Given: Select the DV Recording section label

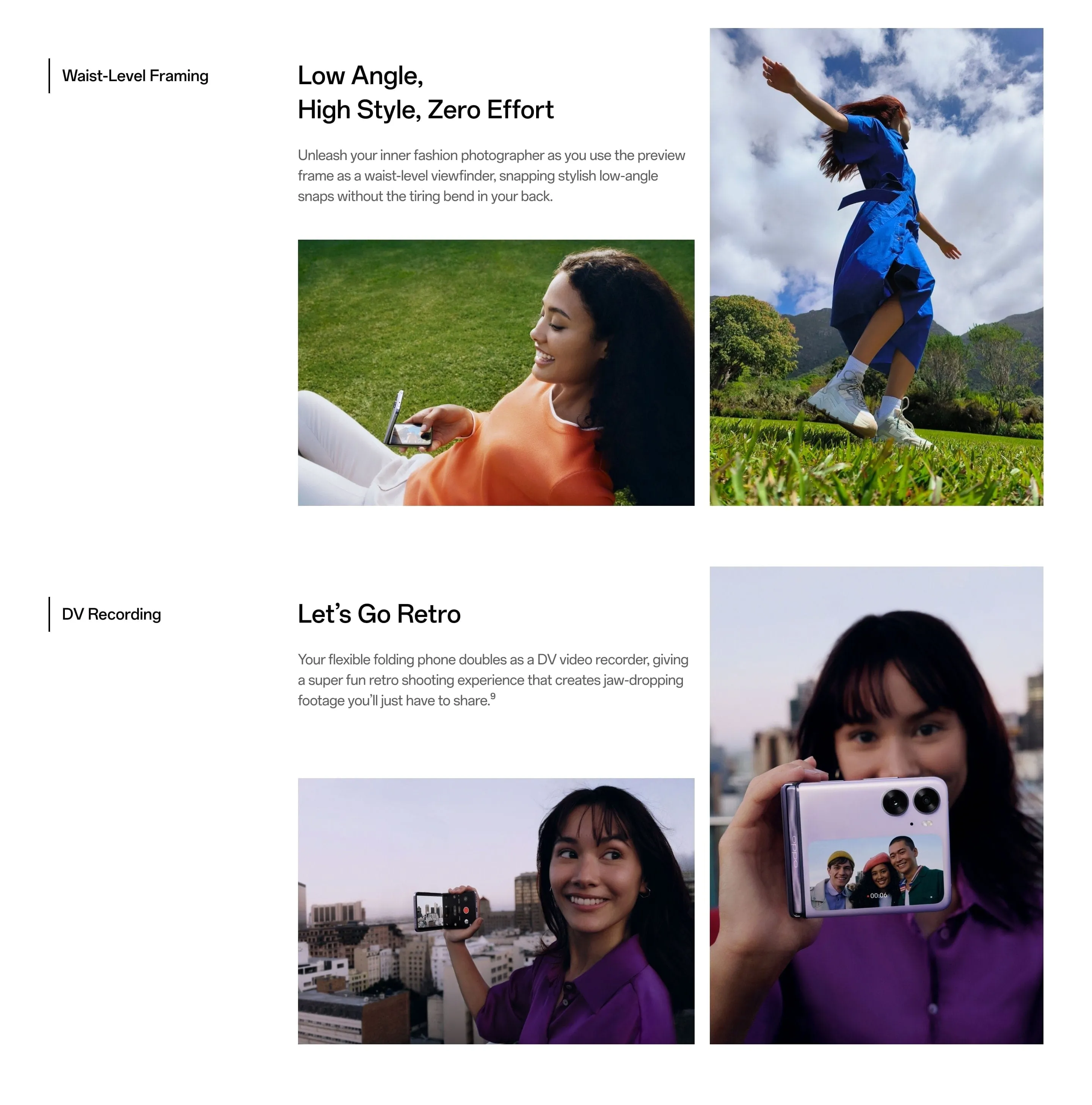Looking at the screenshot, I should tap(111, 614).
